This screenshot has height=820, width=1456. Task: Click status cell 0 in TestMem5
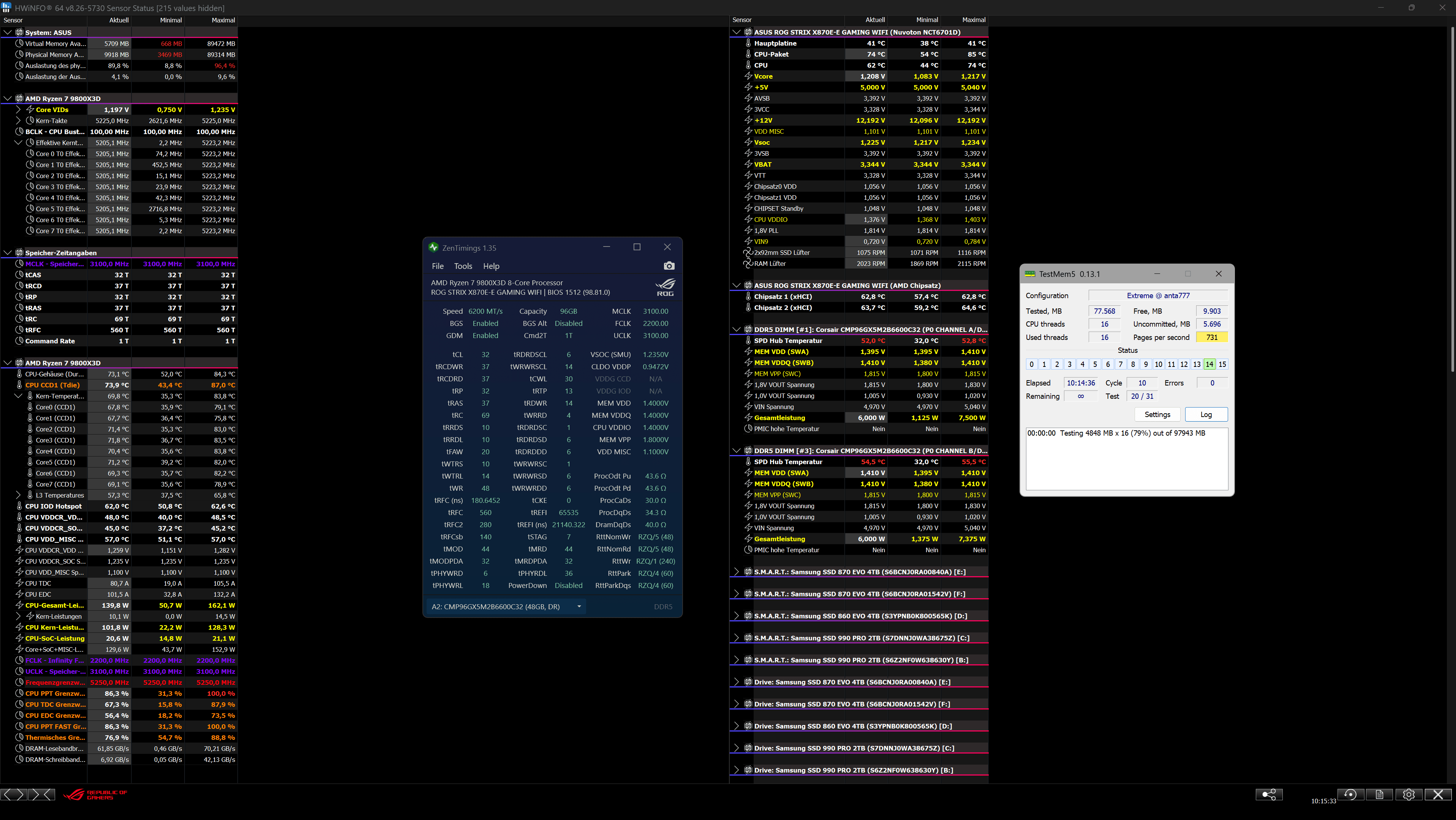point(1032,365)
